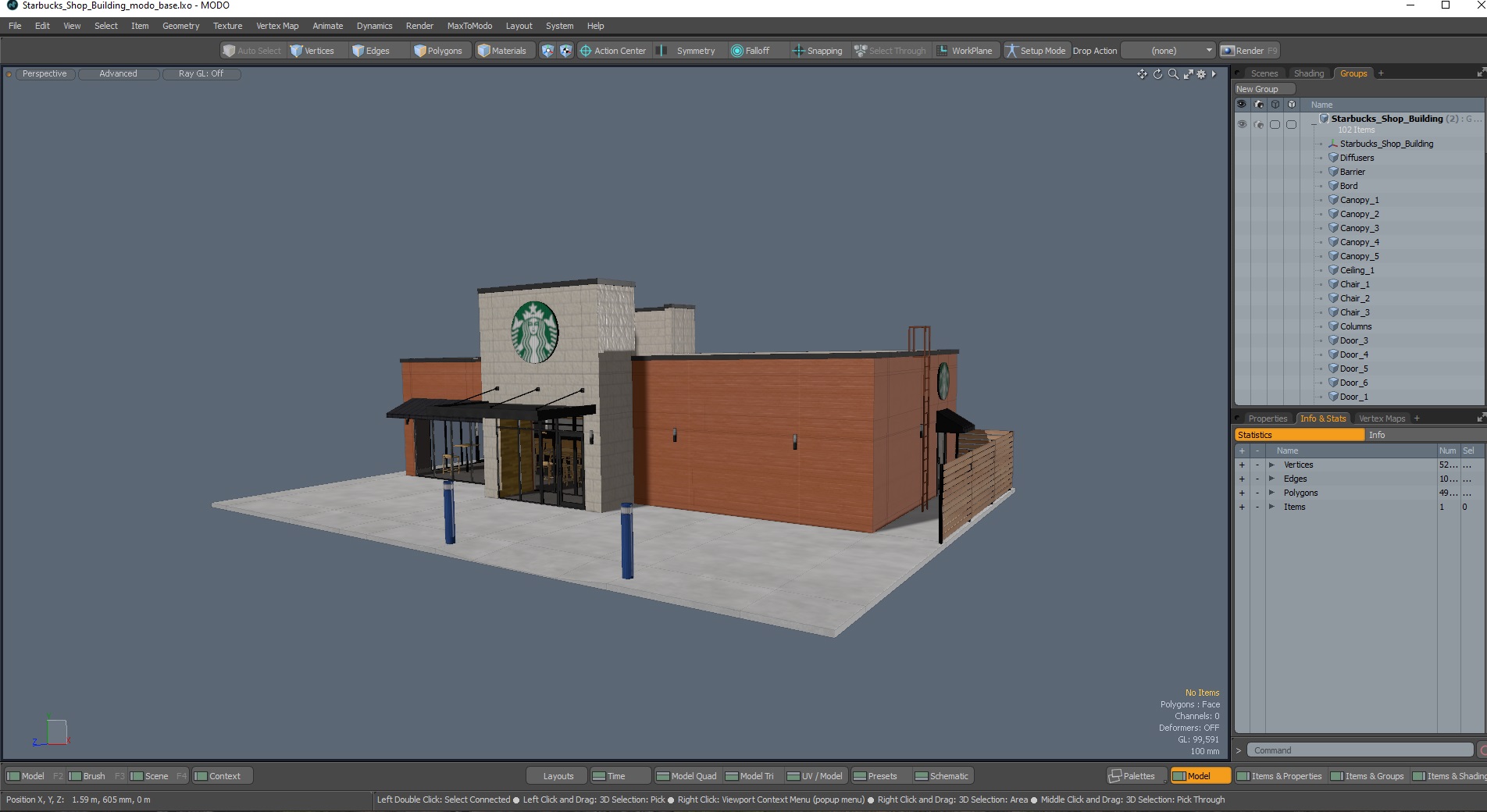The width and height of the screenshot is (1487, 812).
Task: Open the WorkPlane menu
Action: click(965, 51)
